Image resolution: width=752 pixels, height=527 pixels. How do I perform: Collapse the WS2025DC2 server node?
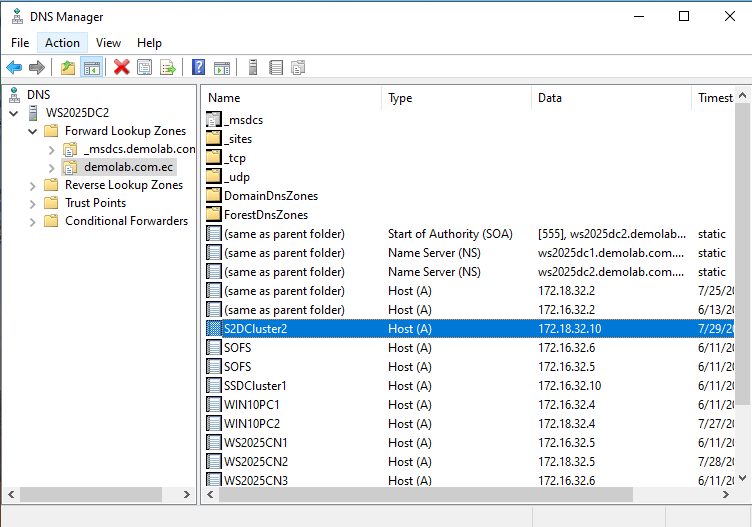[13, 113]
